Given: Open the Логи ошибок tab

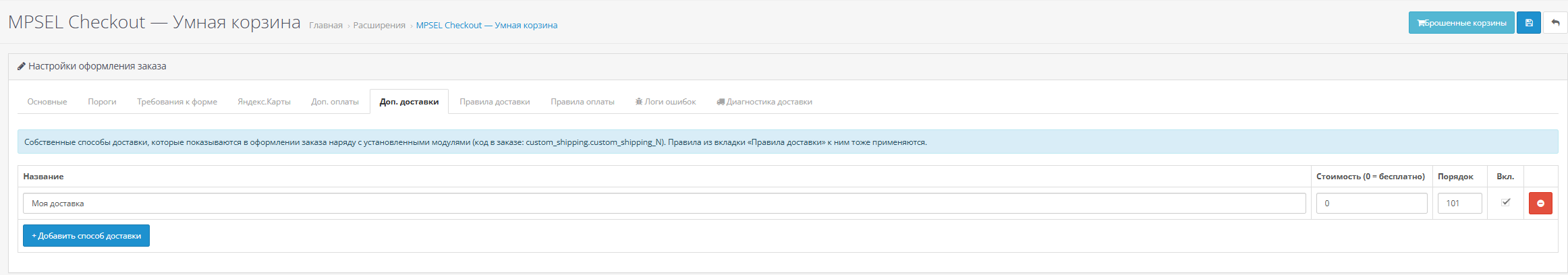Looking at the screenshot, I should [x=665, y=102].
